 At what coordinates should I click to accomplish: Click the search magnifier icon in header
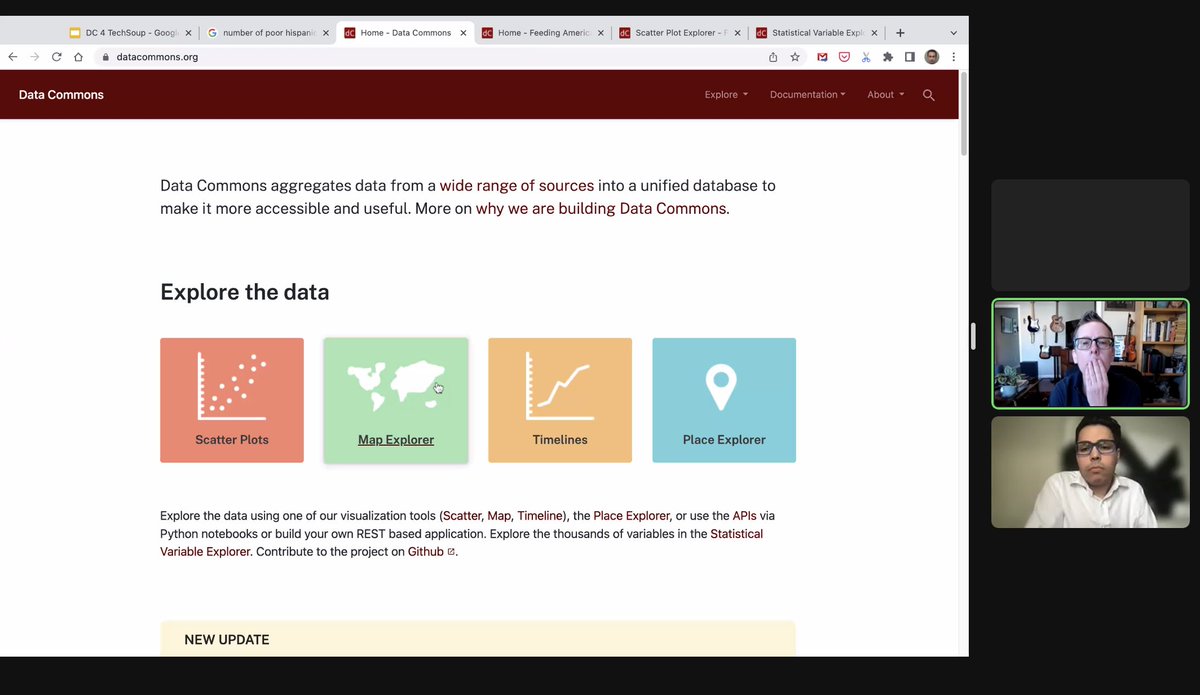[x=929, y=95]
